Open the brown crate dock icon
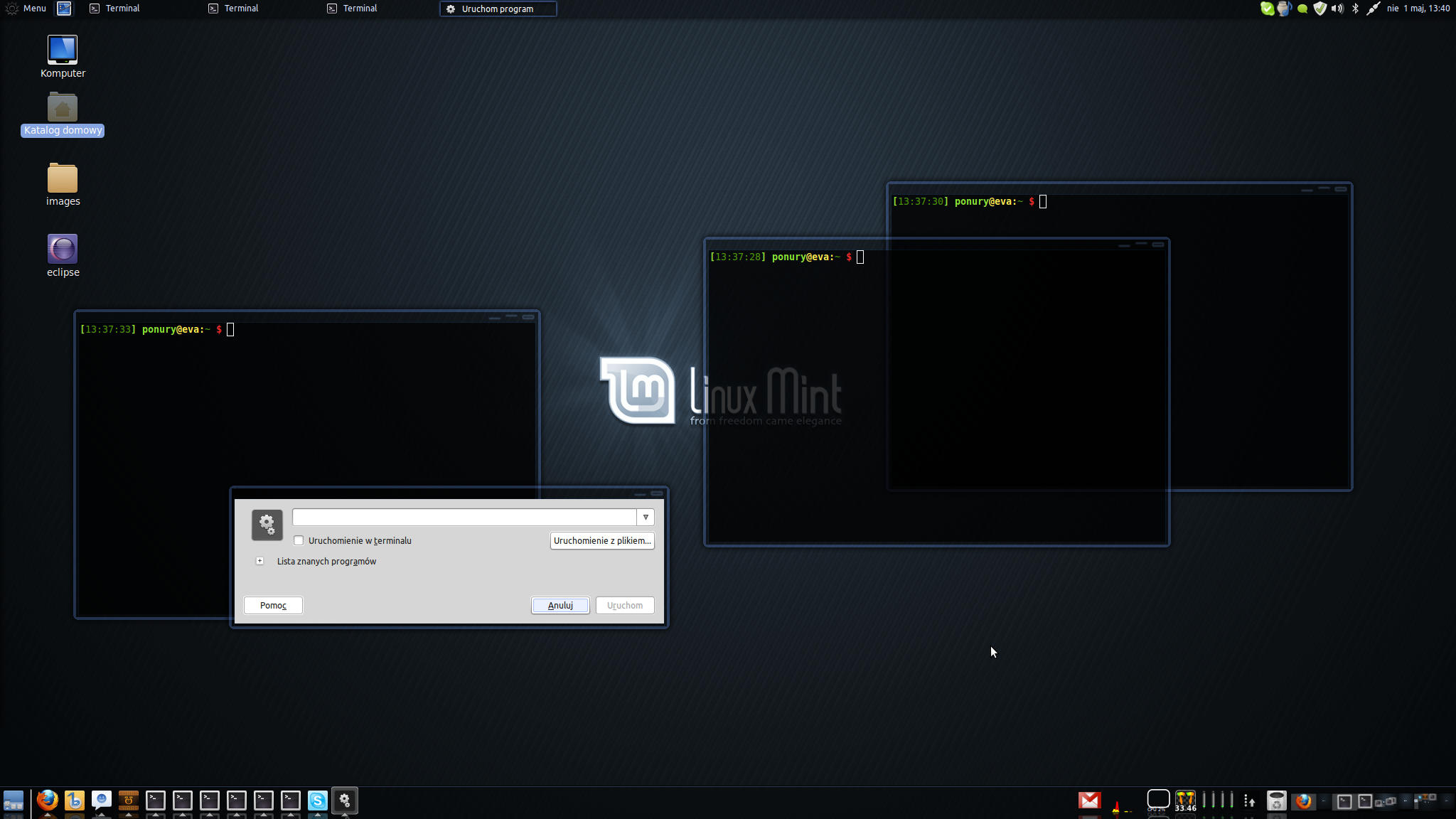This screenshot has width=1456, height=819. tap(129, 801)
